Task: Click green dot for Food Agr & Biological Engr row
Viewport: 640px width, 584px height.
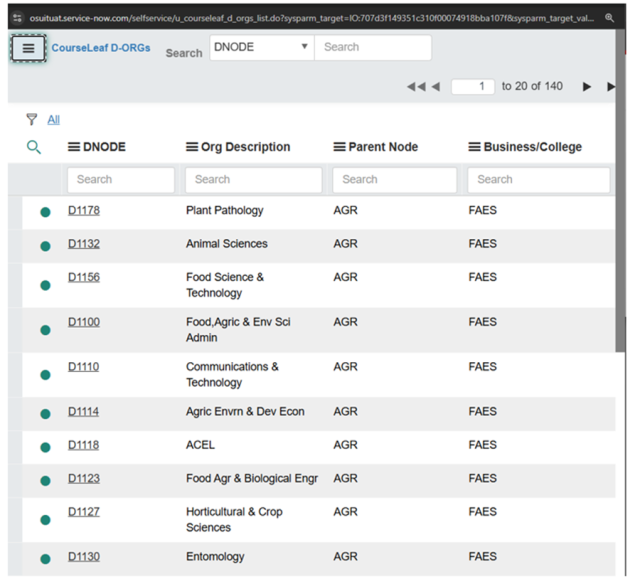Action: [45, 481]
